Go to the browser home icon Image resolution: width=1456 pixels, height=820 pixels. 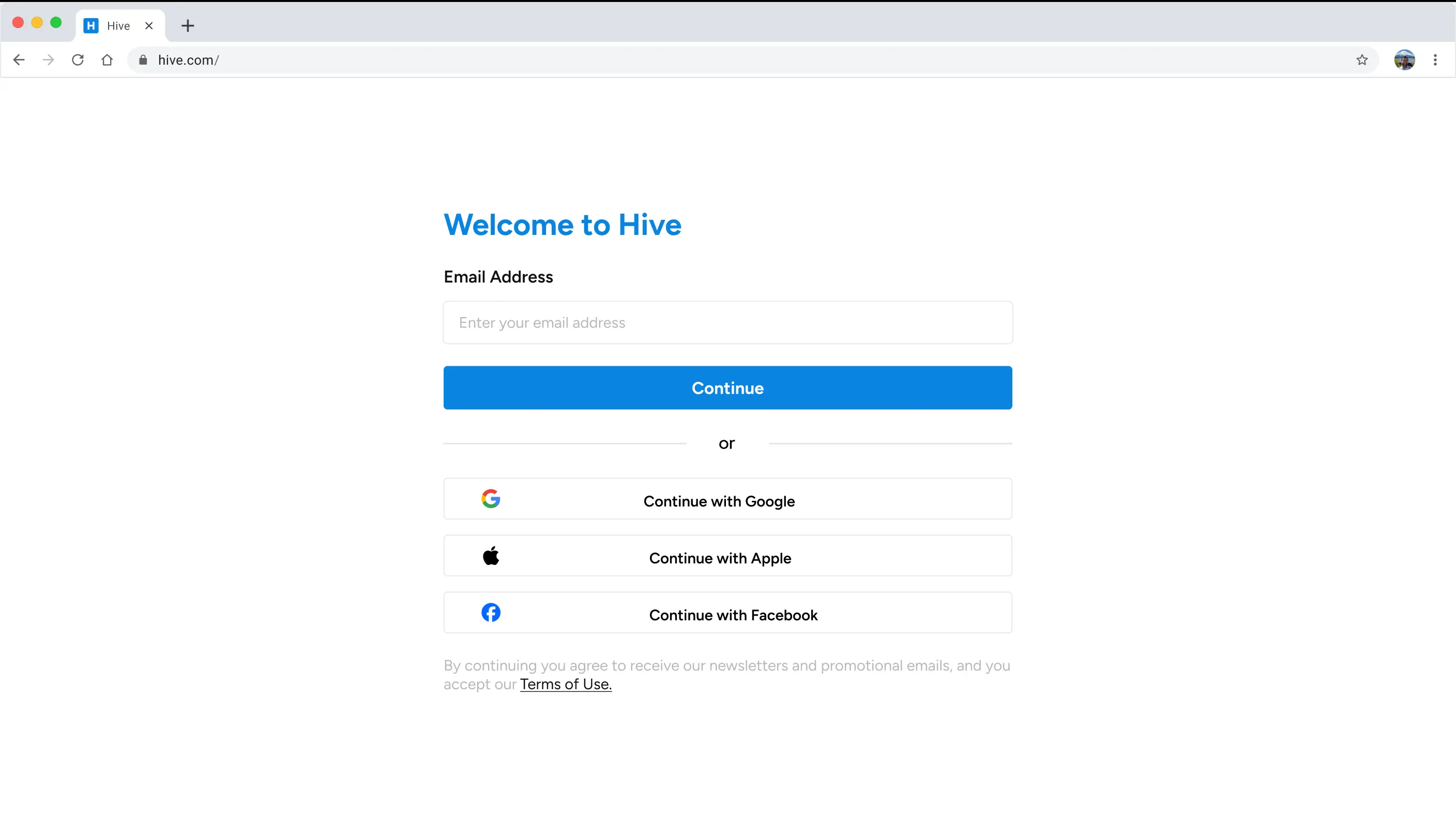(x=108, y=60)
